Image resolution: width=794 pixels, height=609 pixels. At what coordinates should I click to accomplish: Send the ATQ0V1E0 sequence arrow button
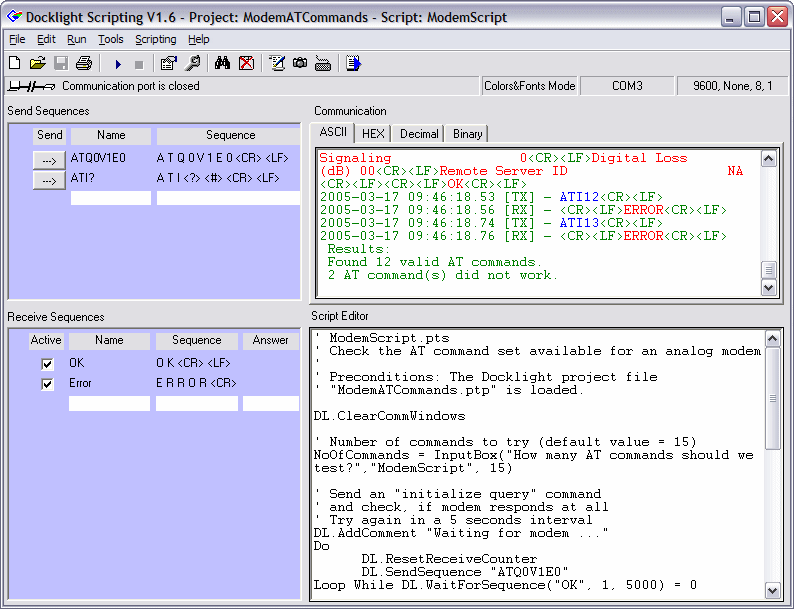click(49, 160)
